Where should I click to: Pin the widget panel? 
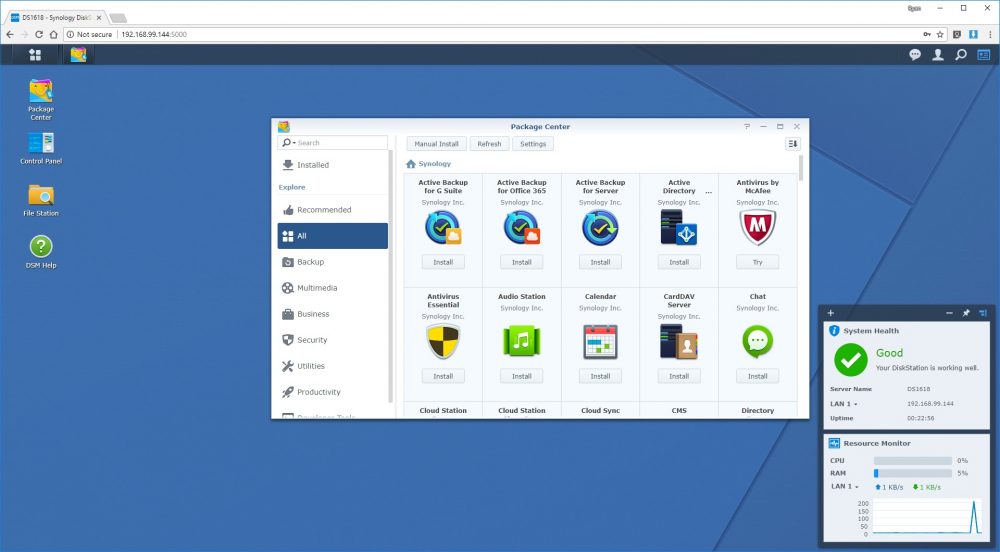pyautogui.click(x=966, y=313)
